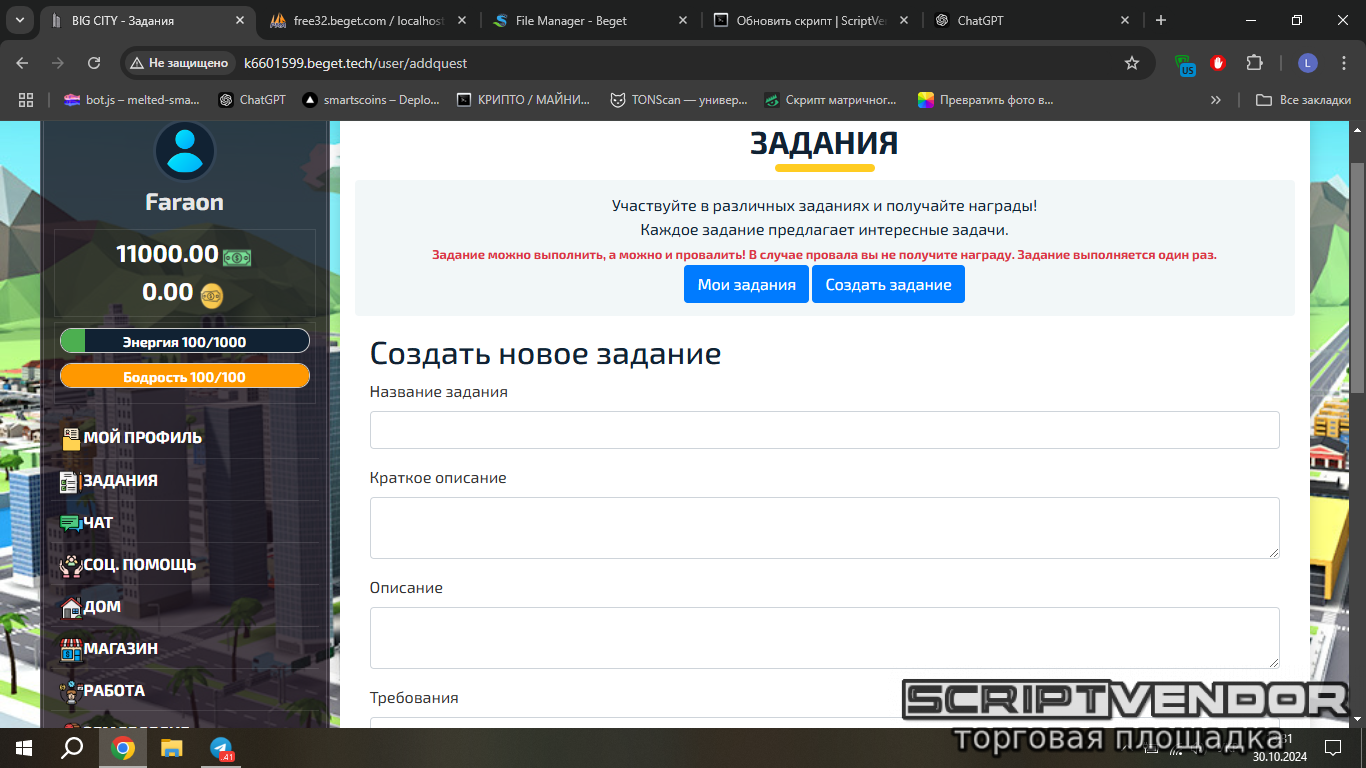This screenshot has width=1366, height=768.
Task: Go to ДОМ in sidebar
Action: (x=91, y=607)
